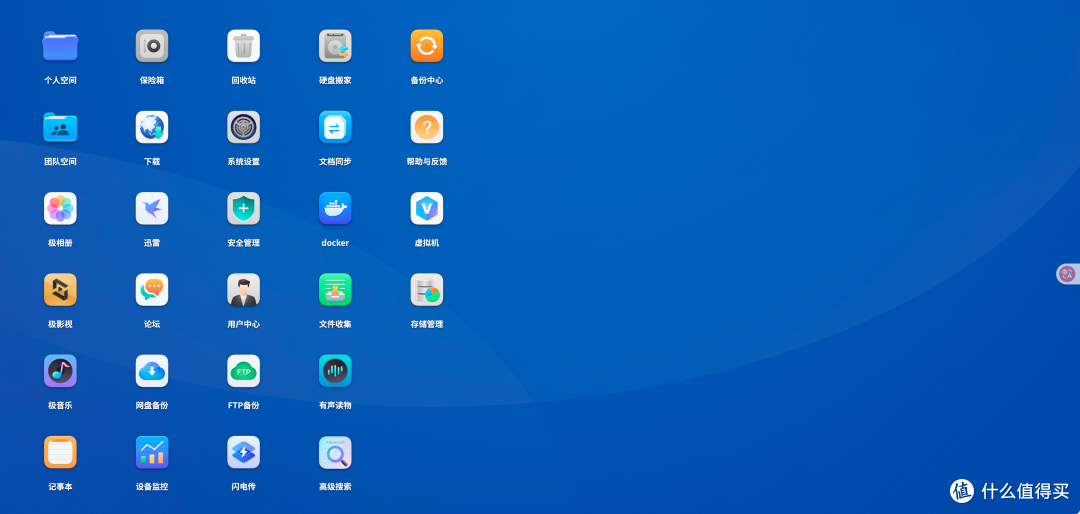Open the 迅雷 Xunlei app
The width and height of the screenshot is (1080, 514).
point(152,209)
